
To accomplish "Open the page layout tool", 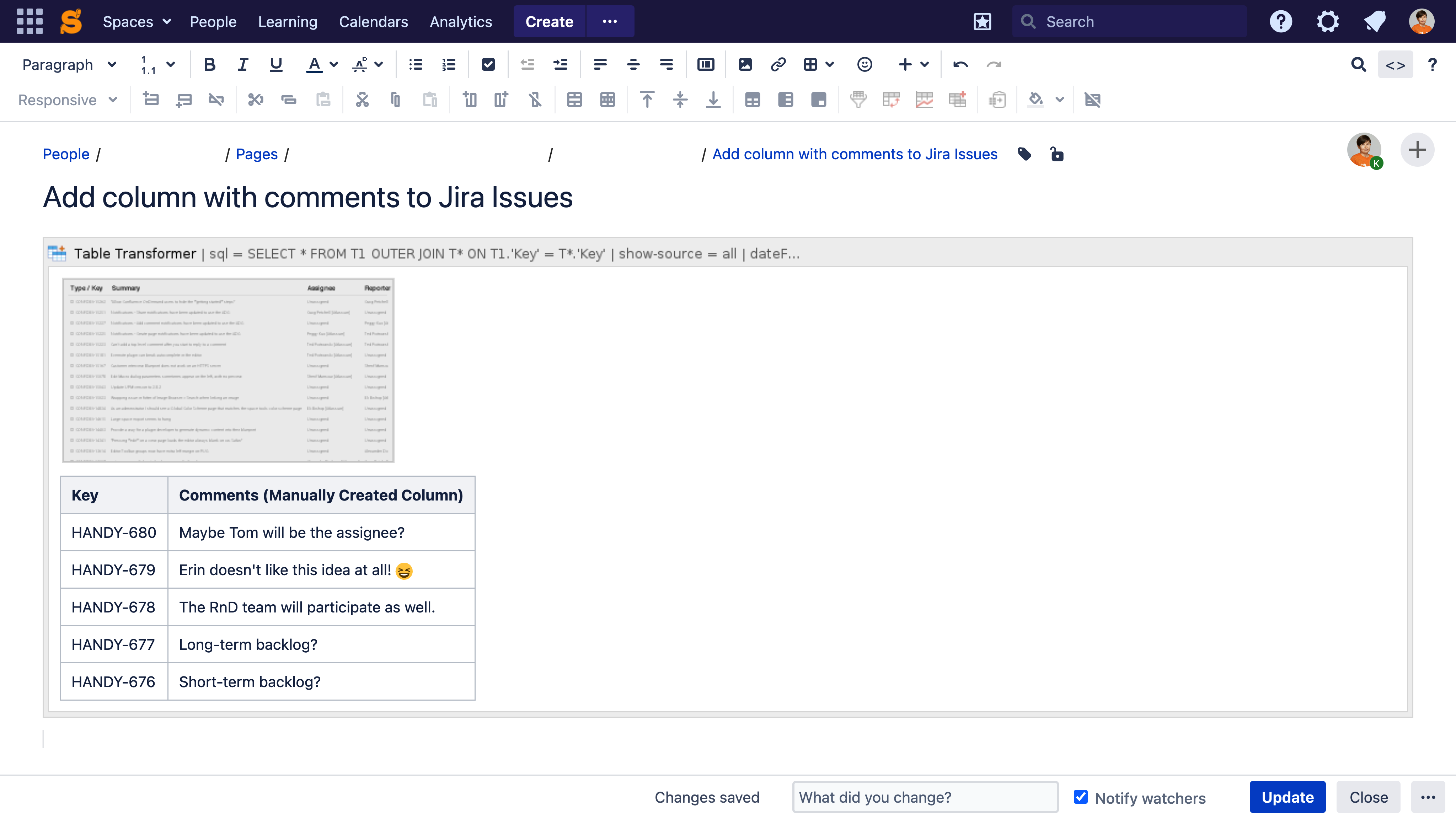I will (706, 64).
